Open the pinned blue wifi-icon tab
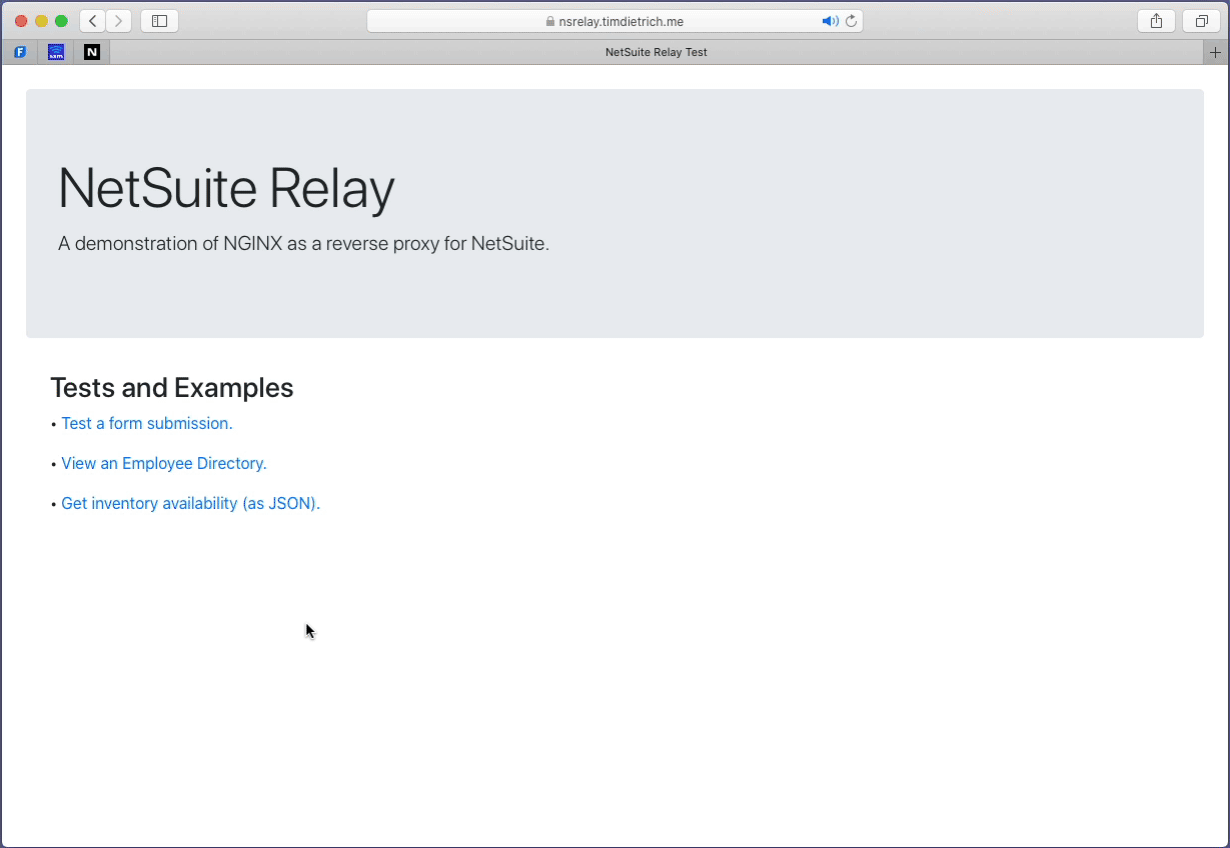The image size is (1230, 848). click(56, 52)
